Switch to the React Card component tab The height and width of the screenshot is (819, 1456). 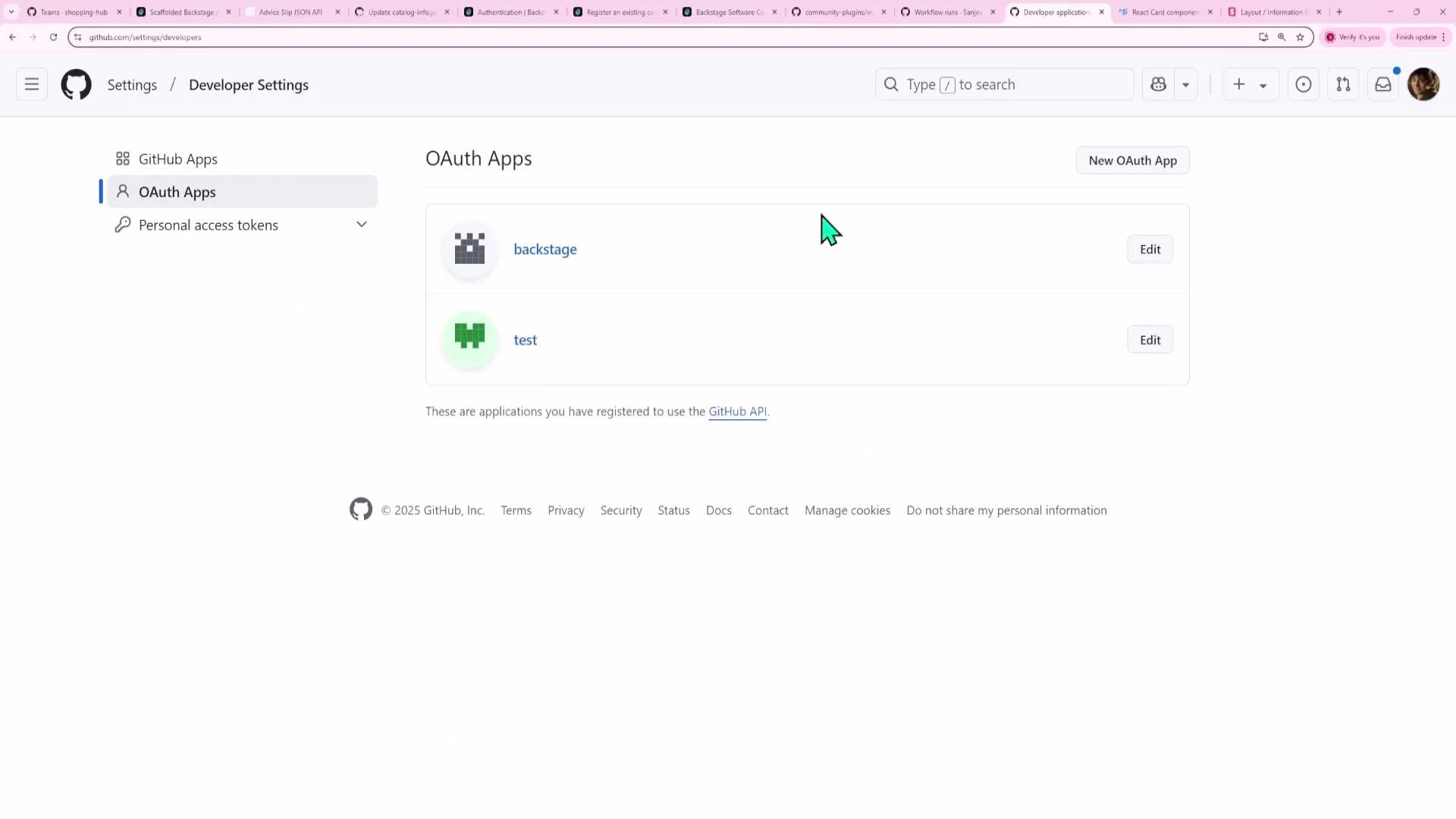click(1166, 12)
